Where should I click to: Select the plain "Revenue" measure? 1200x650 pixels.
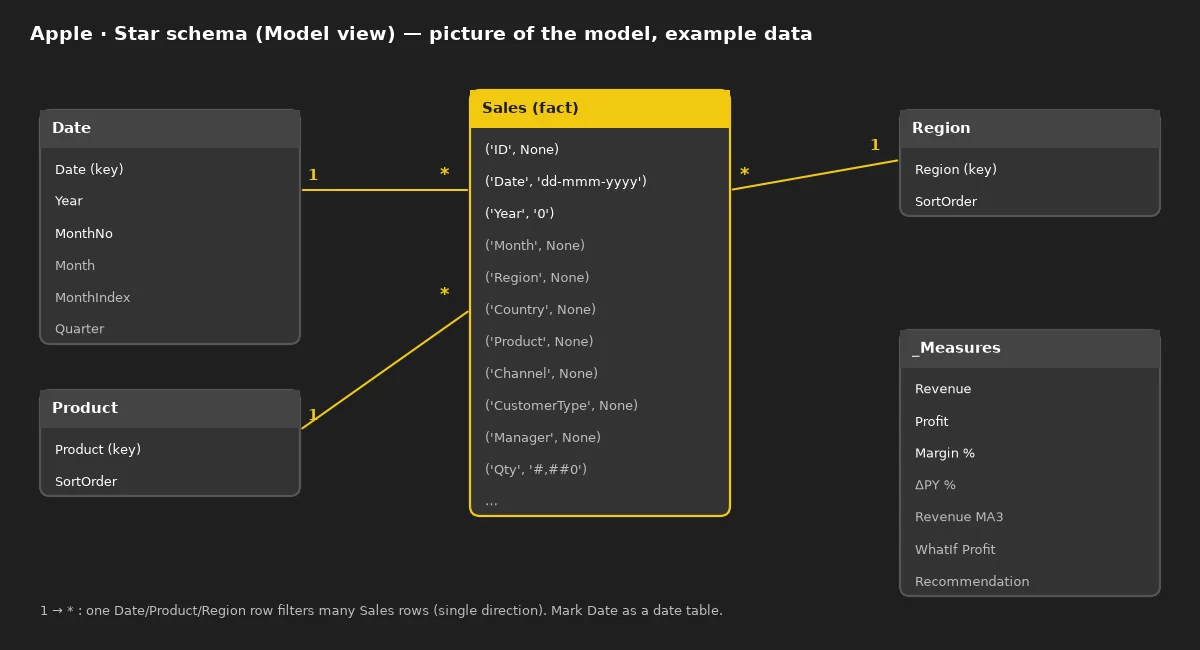point(943,390)
